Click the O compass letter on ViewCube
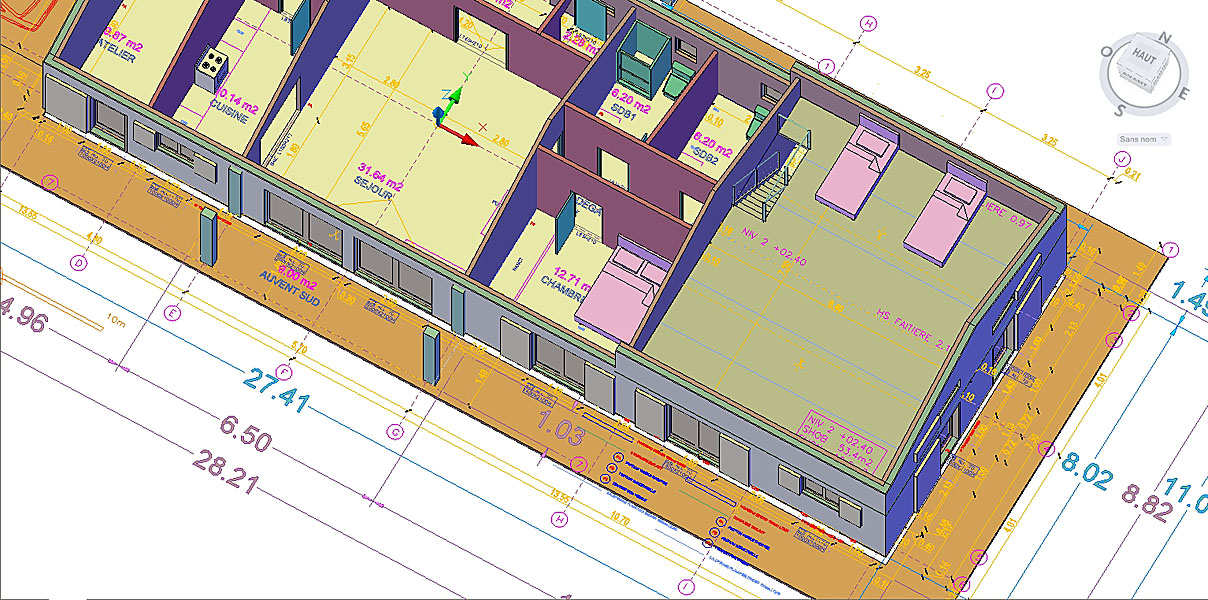Screen dimensions: 1208x600 [1106, 53]
